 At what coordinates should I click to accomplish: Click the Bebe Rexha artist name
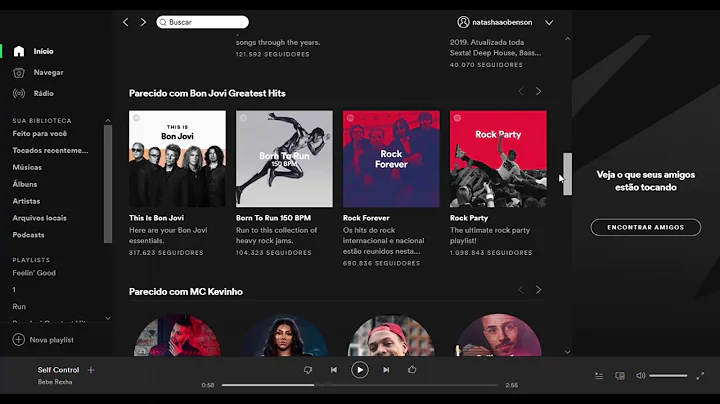coord(55,382)
